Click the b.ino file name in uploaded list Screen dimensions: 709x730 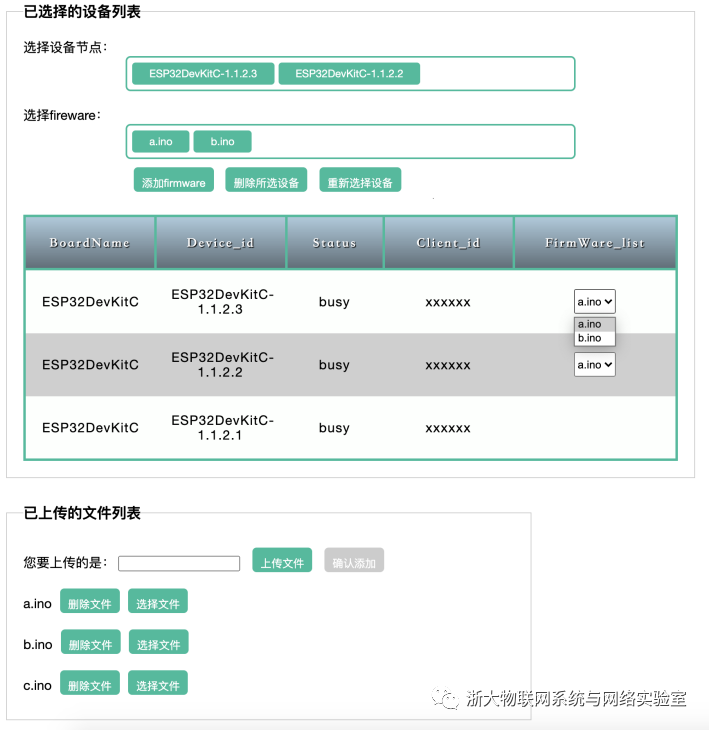38,644
